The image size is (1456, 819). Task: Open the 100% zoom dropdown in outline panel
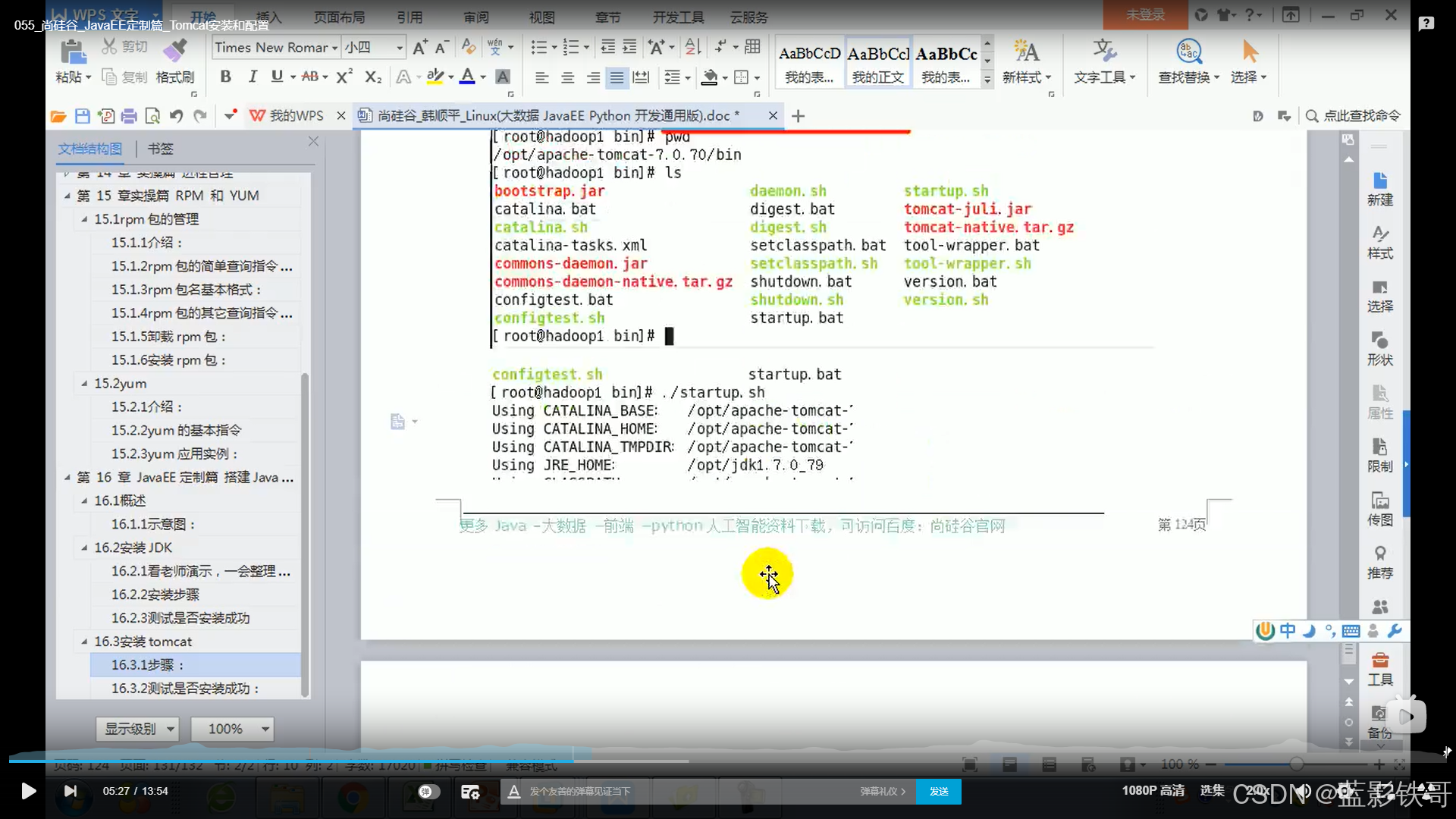click(x=231, y=729)
